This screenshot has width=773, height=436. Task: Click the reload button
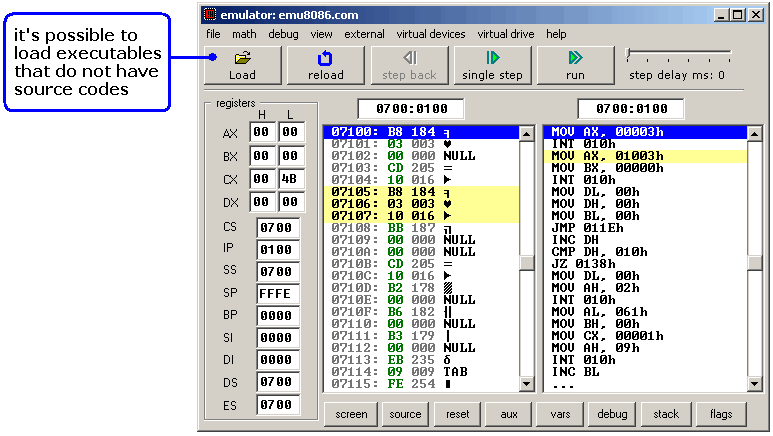click(325, 65)
